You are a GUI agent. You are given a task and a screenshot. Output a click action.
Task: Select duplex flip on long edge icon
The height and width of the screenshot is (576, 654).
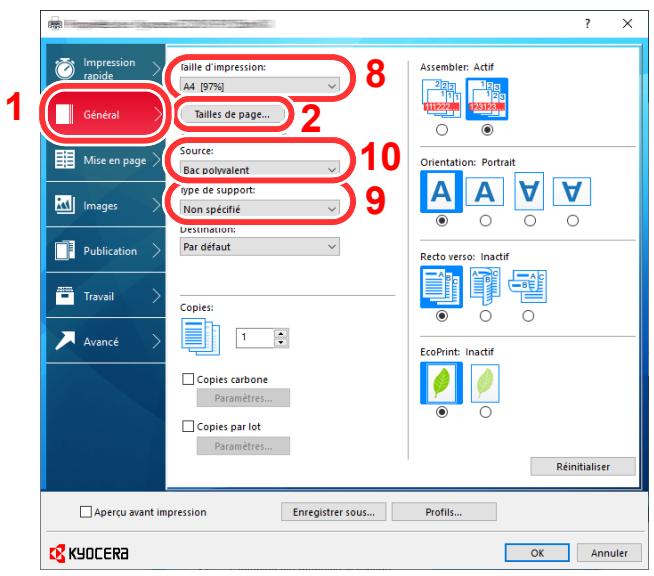(x=485, y=286)
